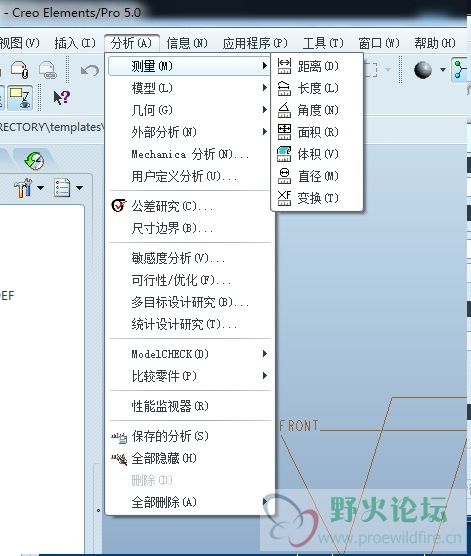Select the Diameter (直径) measure option

(317, 176)
